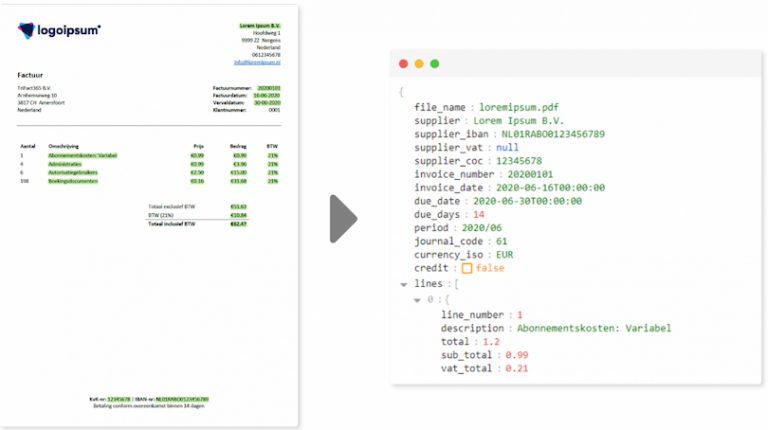Click the highlighted Administraties line item

pos(65,164)
